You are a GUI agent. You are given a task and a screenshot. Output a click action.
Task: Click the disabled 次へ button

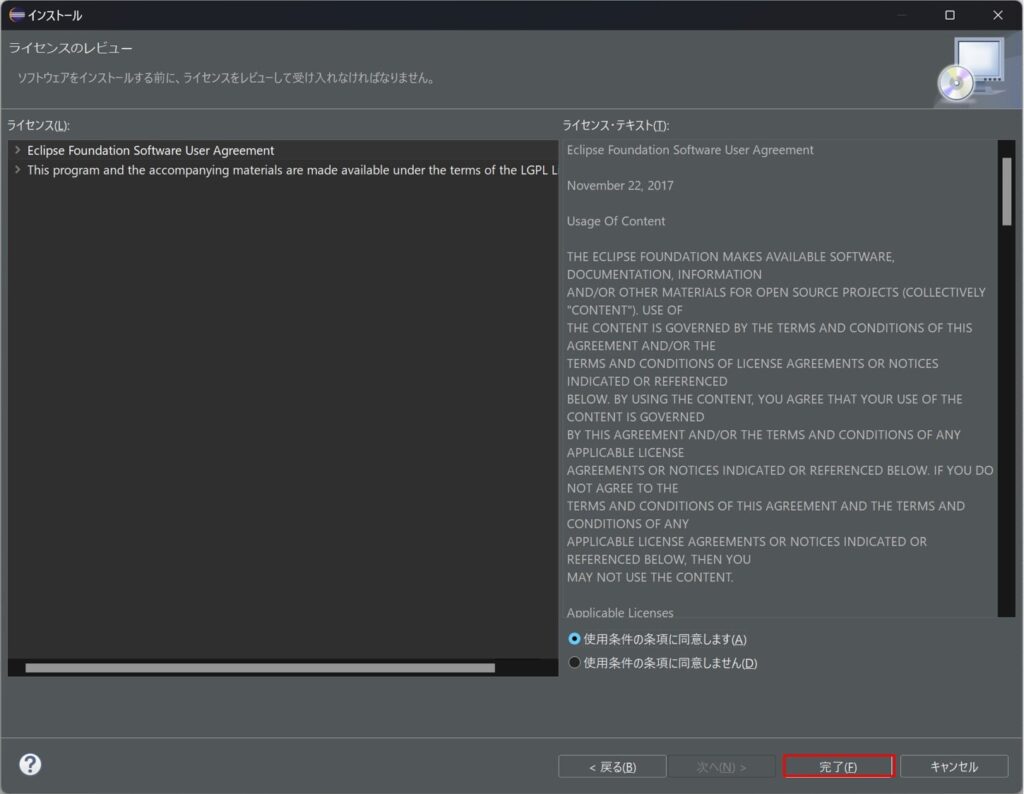click(723, 765)
